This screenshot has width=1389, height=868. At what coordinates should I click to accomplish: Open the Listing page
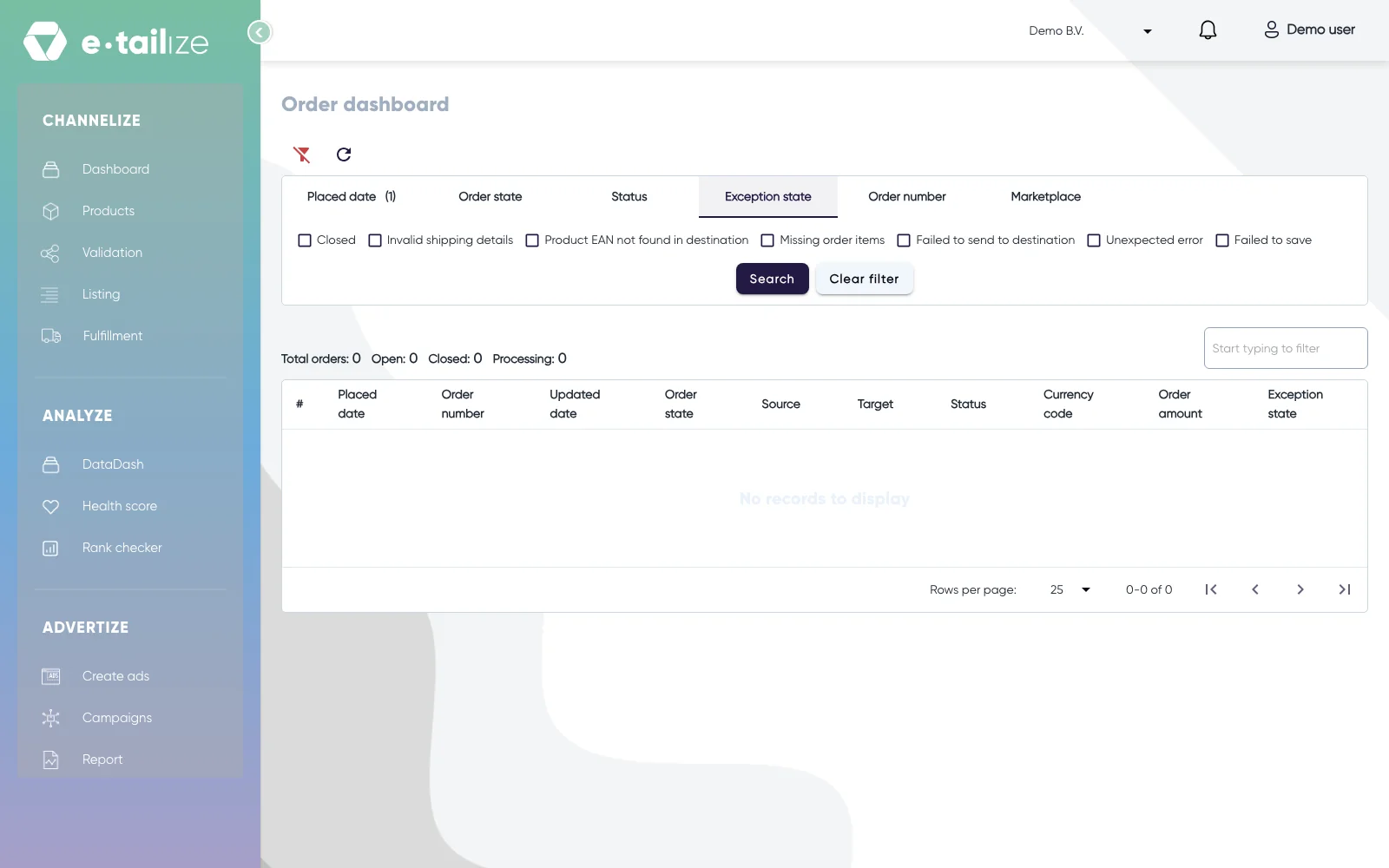[102, 294]
